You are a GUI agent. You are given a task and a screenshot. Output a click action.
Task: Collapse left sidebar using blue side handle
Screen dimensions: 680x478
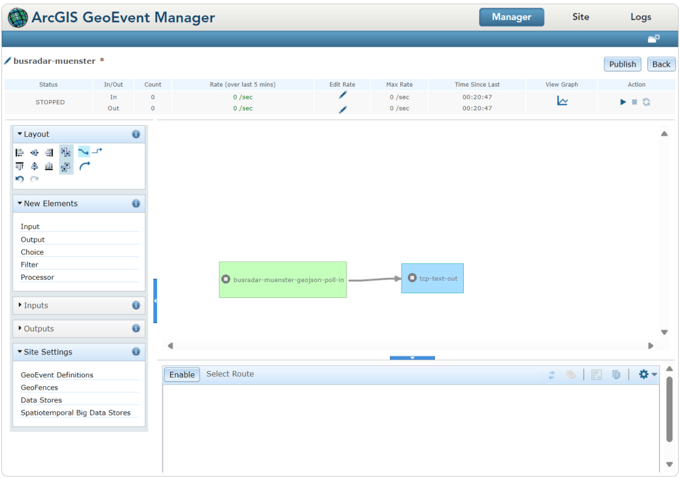pos(155,301)
